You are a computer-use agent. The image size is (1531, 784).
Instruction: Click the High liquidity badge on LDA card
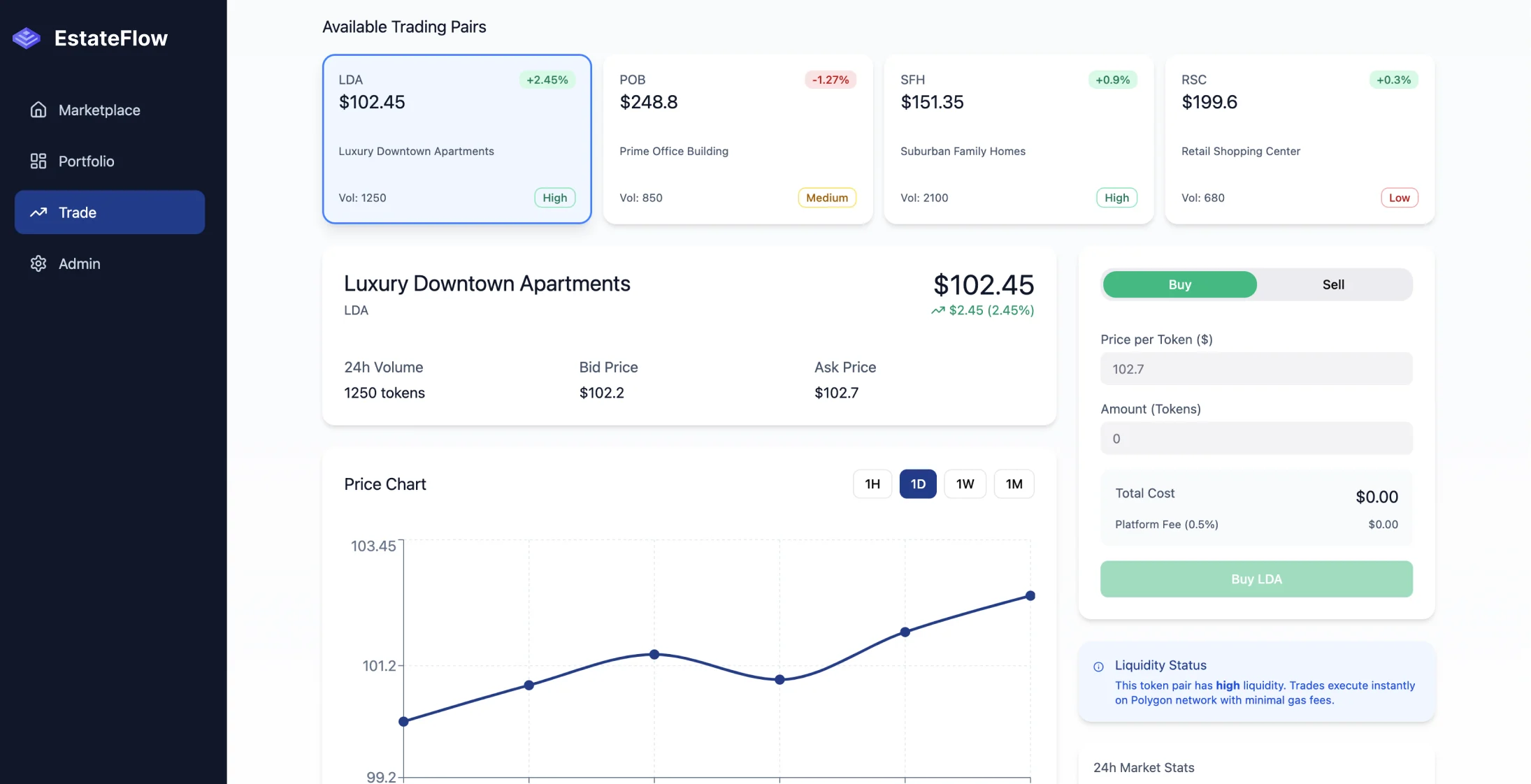pos(554,198)
